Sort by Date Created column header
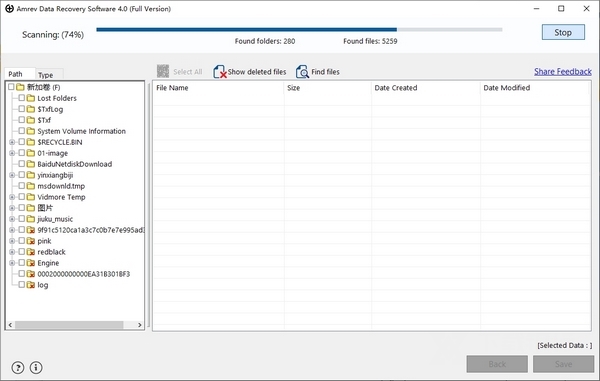 pyautogui.click(x=426, y=88)
